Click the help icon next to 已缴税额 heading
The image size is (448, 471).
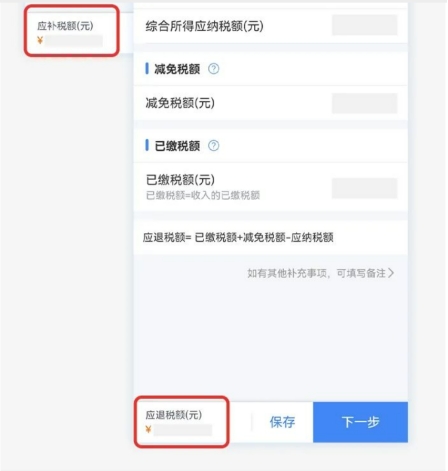[x=214, y=146]
